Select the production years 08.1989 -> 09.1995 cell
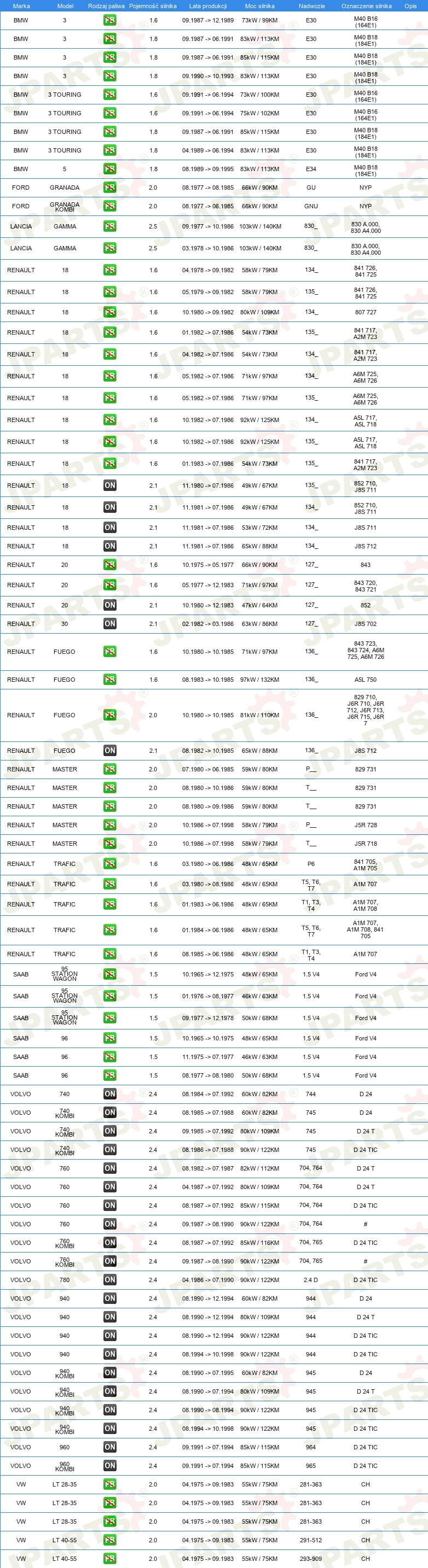 208,168
